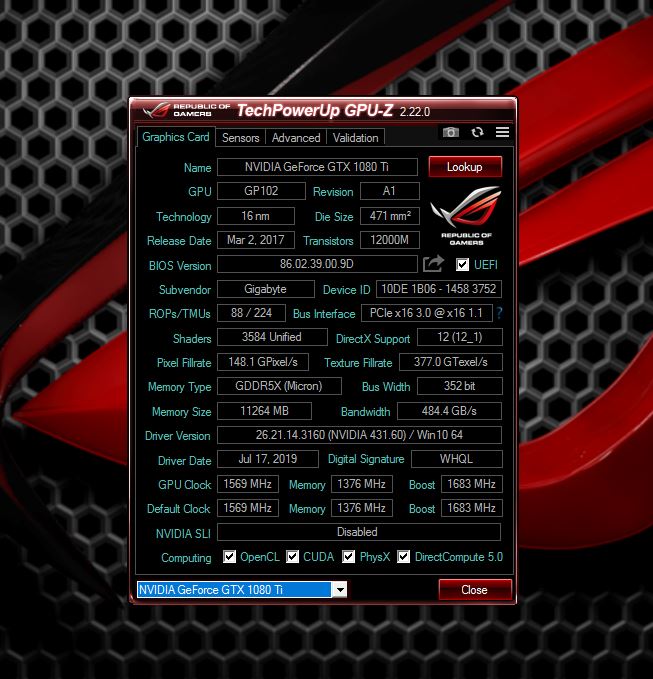Click the Bus Interface question mark
The width and height of the screenshot is (653, 679).
[499, 313]
